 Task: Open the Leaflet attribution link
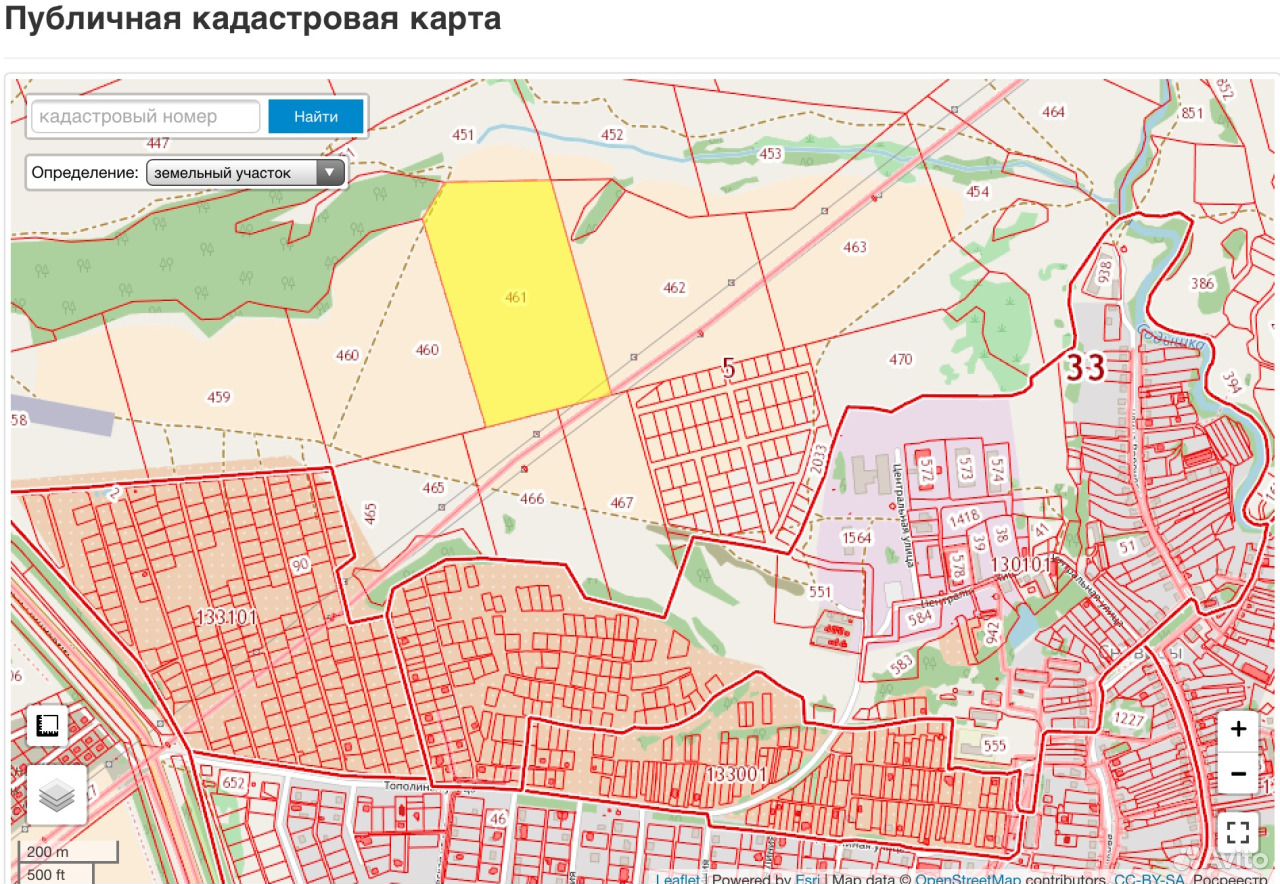pyautogui.click(x=678, y=879)
